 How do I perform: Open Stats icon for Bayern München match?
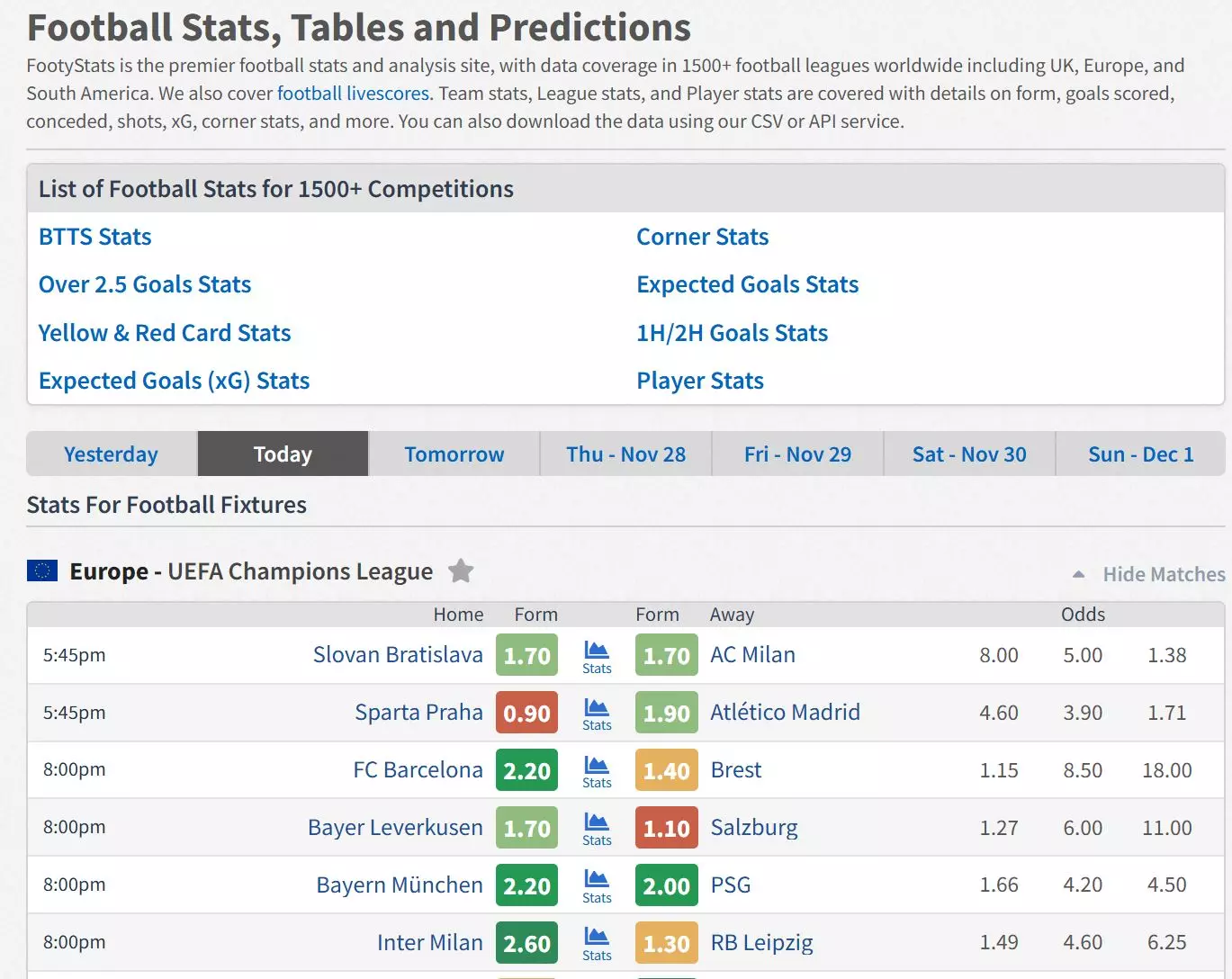click(597, 887)
